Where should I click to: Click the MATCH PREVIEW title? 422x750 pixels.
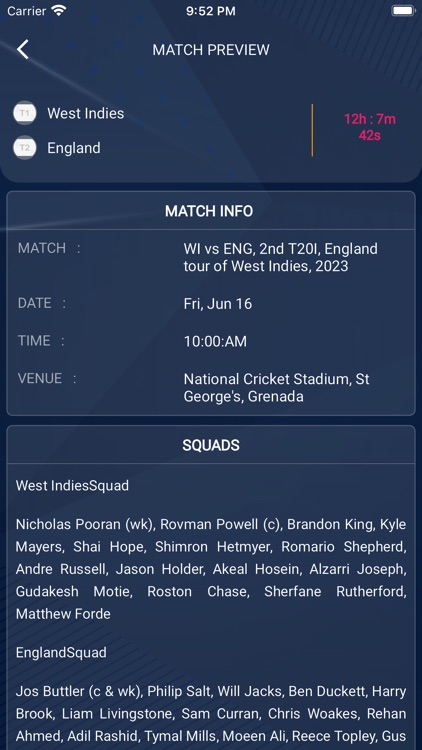point(211,50)
